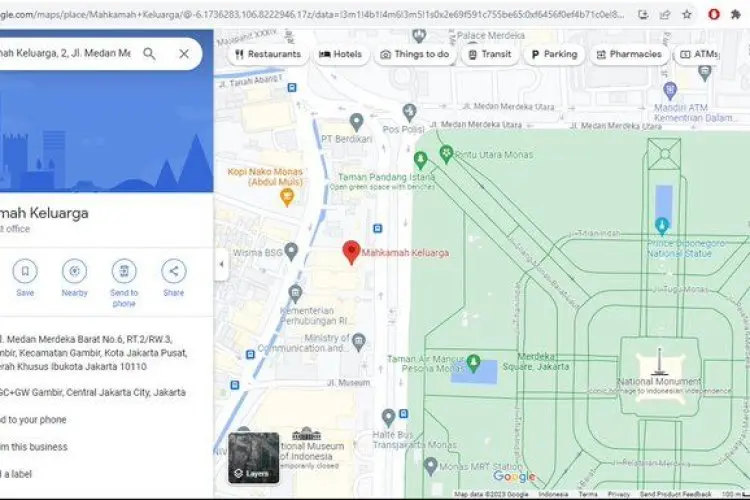Click the Merdeka Square, Jakarta label
The image size is (750, 500).
pyautogui.click(x=536, y=362)
